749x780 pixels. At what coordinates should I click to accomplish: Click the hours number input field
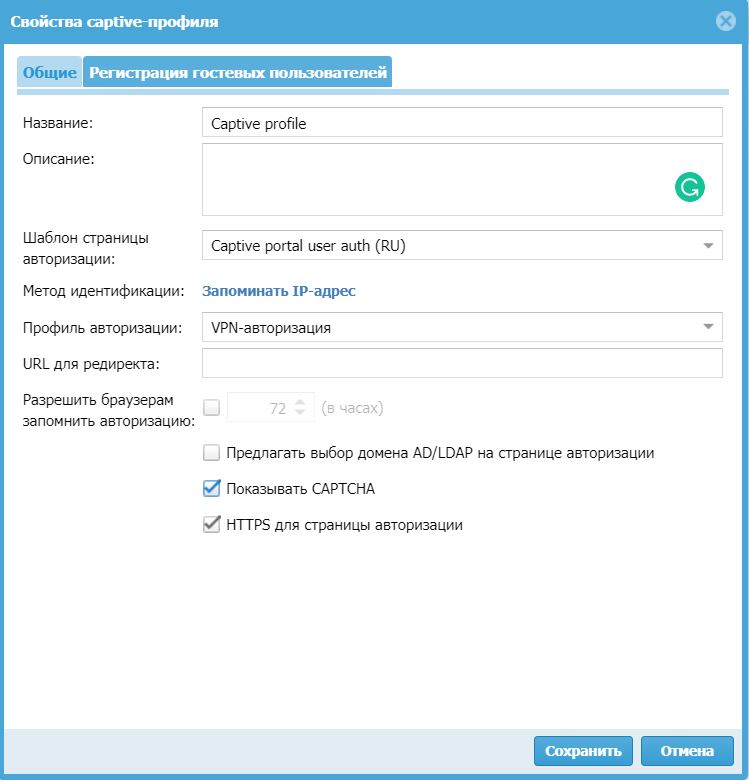[x=260, y=408]
